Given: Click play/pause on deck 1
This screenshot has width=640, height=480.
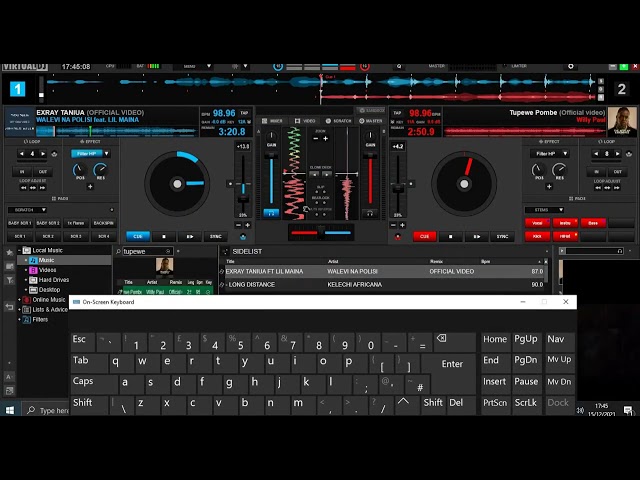Looking at the screenshot, I should [x=190, y=236].
